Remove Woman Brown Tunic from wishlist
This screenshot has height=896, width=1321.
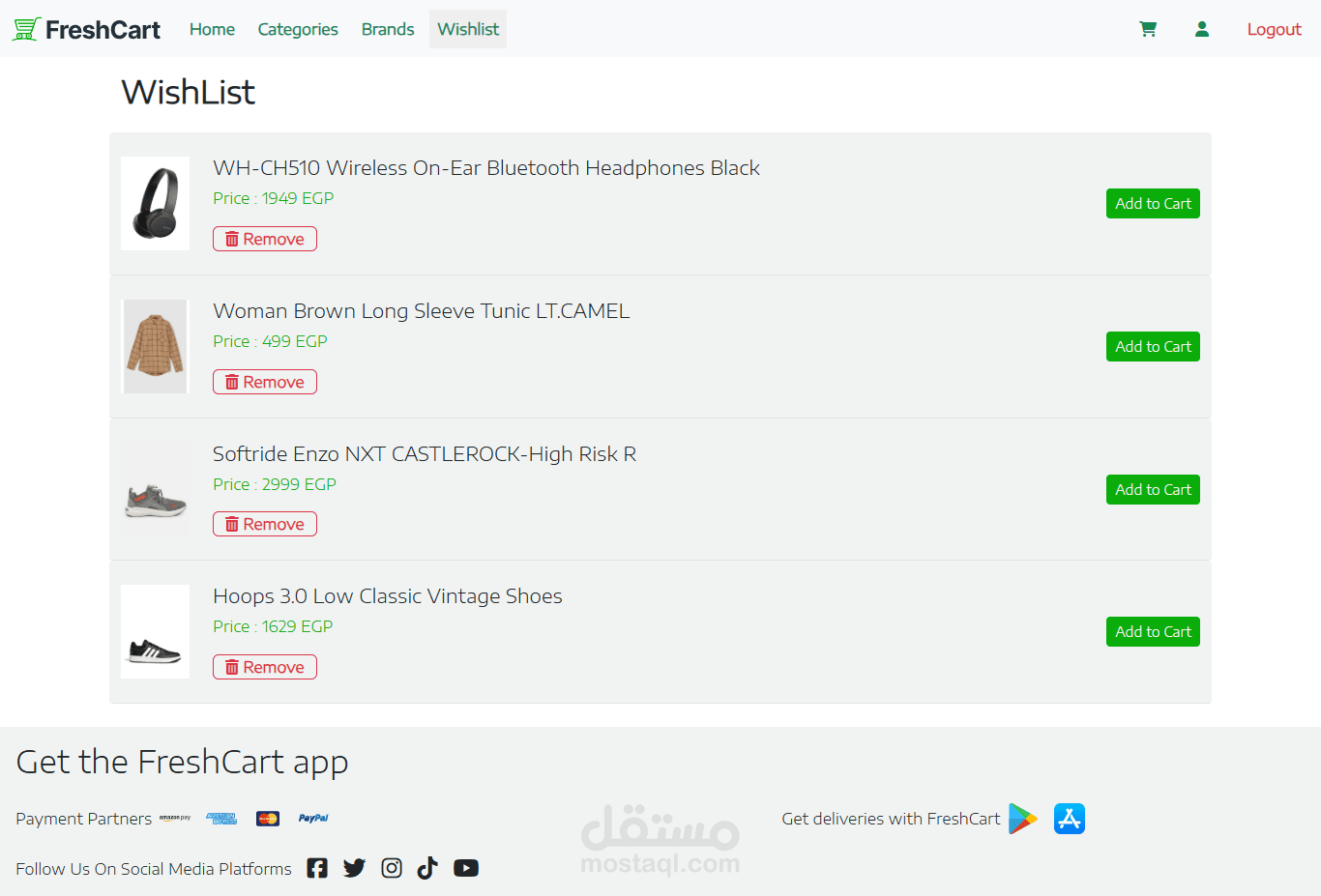point(265,382)
